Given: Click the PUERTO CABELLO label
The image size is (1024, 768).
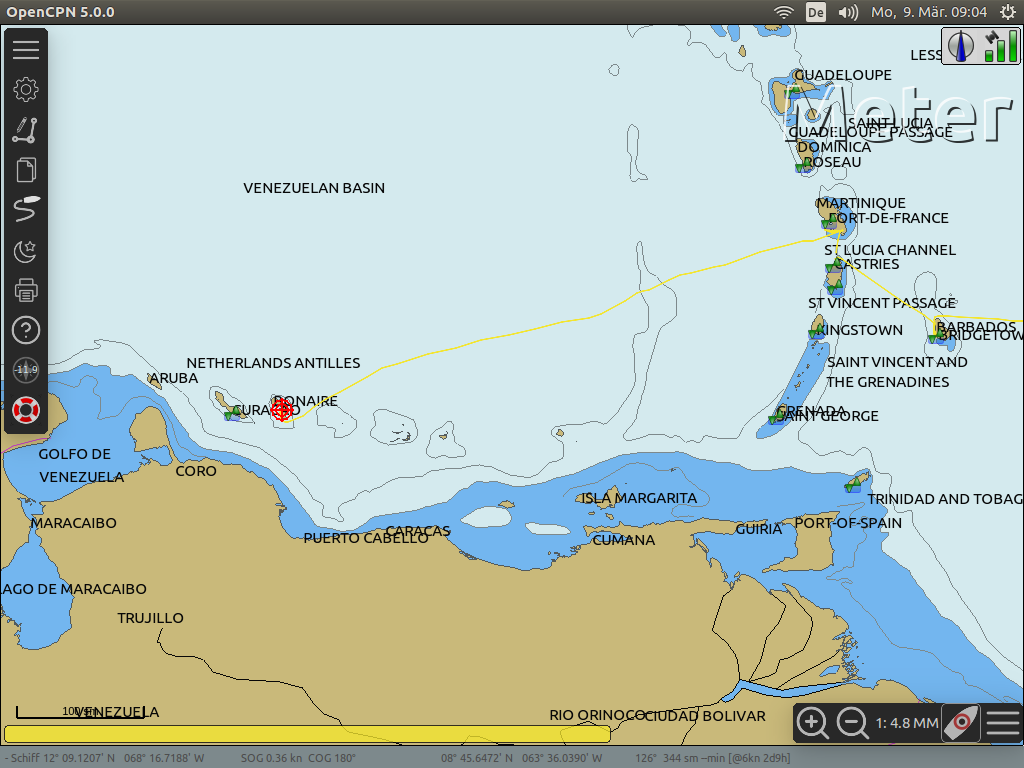Looking at the screenshot, I should coord(366,538).
